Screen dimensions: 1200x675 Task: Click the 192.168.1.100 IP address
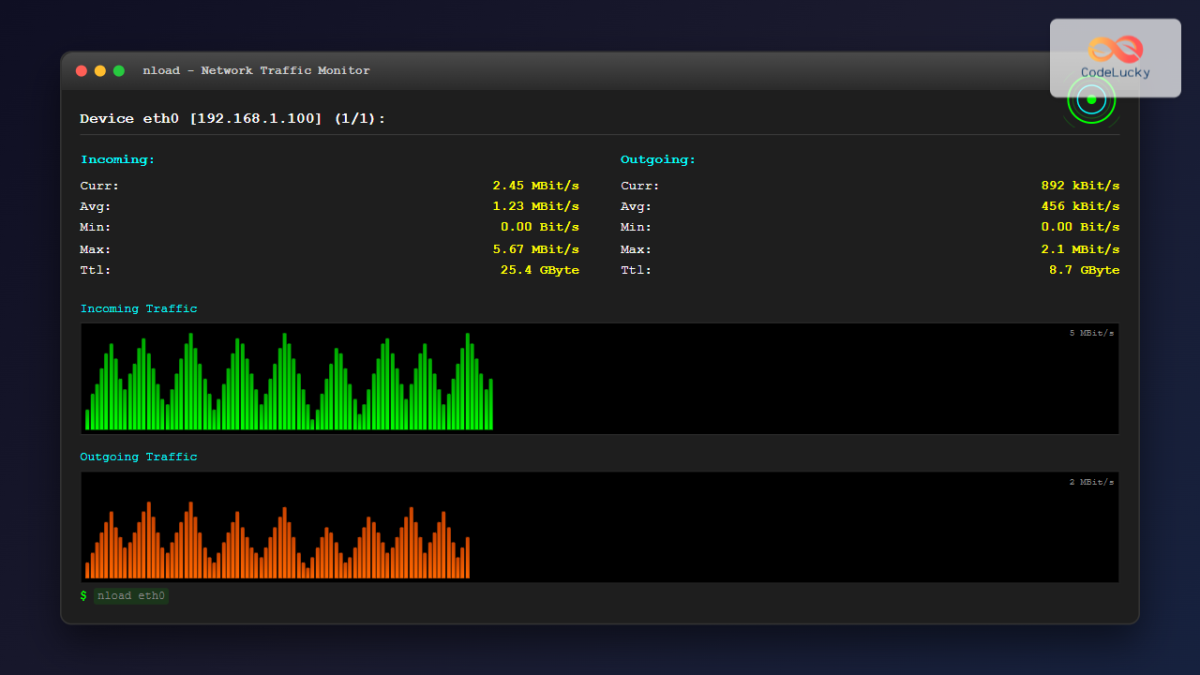point(254,118)
